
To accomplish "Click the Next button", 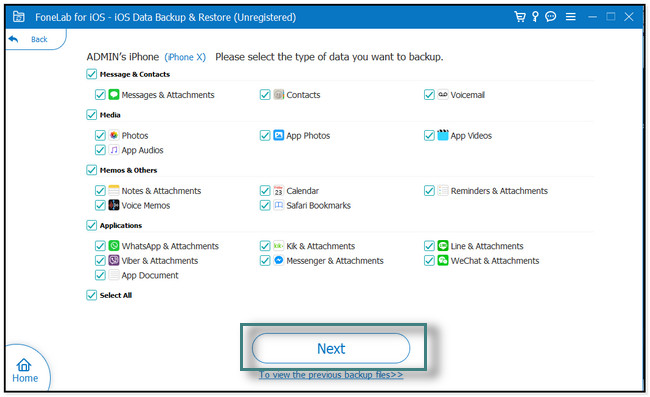I will click(331, 349).
